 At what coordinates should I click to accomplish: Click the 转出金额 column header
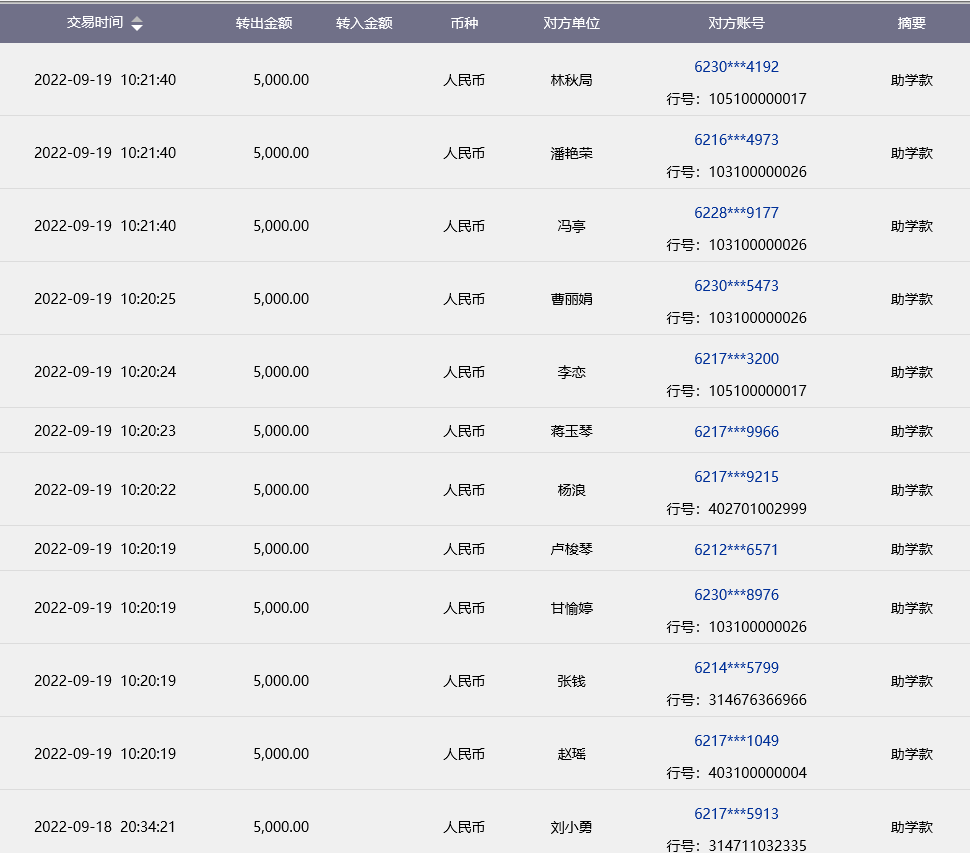(264, 23)
